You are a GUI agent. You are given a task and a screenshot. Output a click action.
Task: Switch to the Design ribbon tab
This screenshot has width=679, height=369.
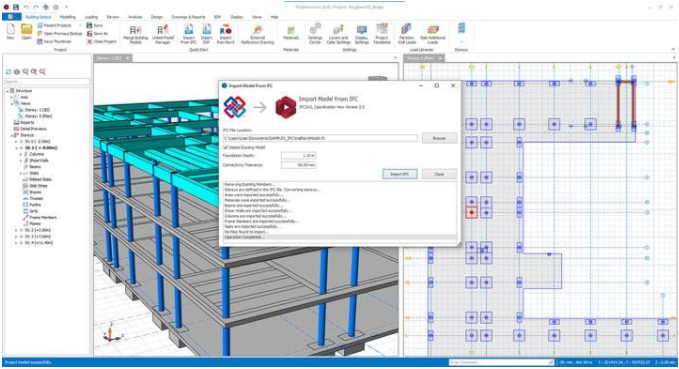point(156,17)
